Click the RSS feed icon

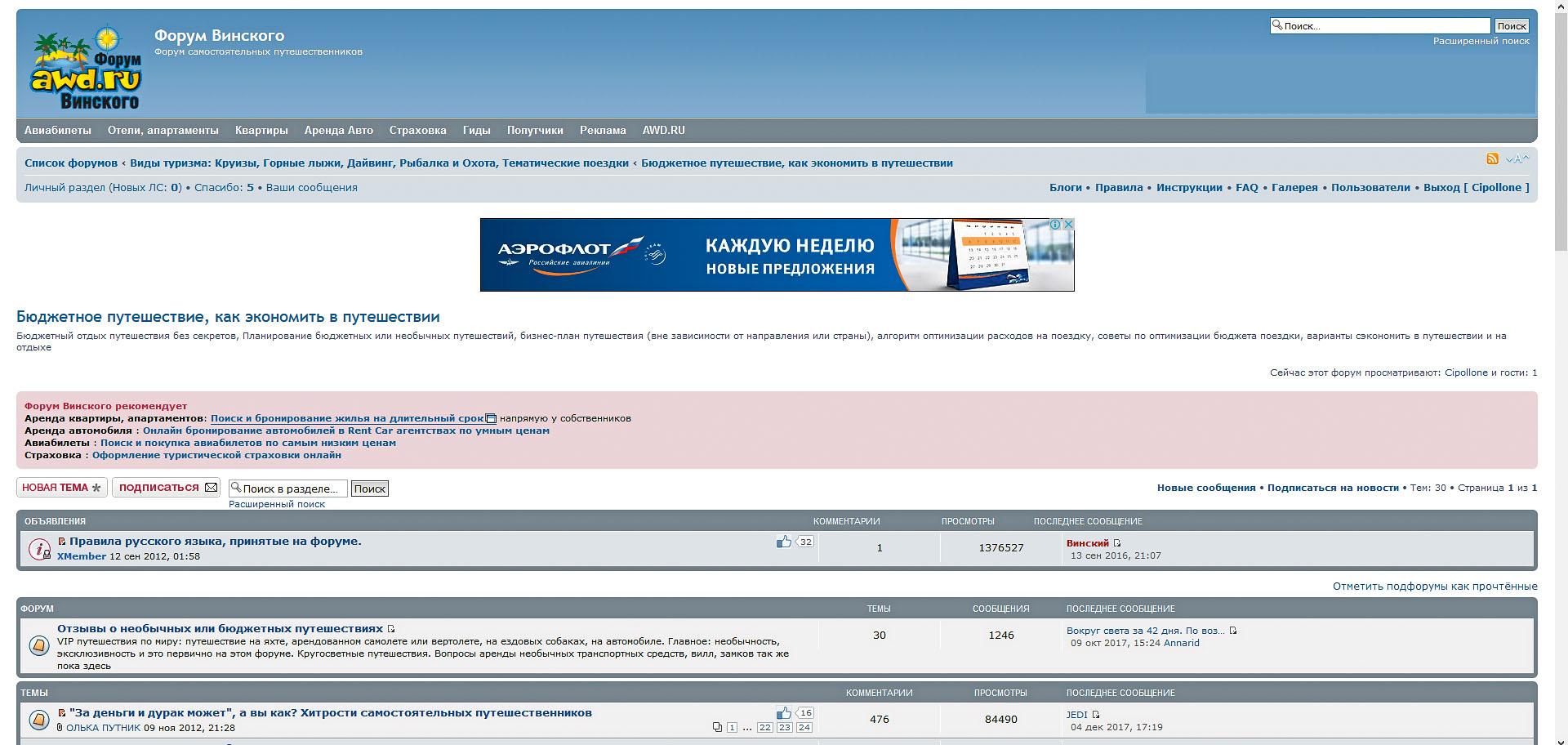(x=1492, y=158)
